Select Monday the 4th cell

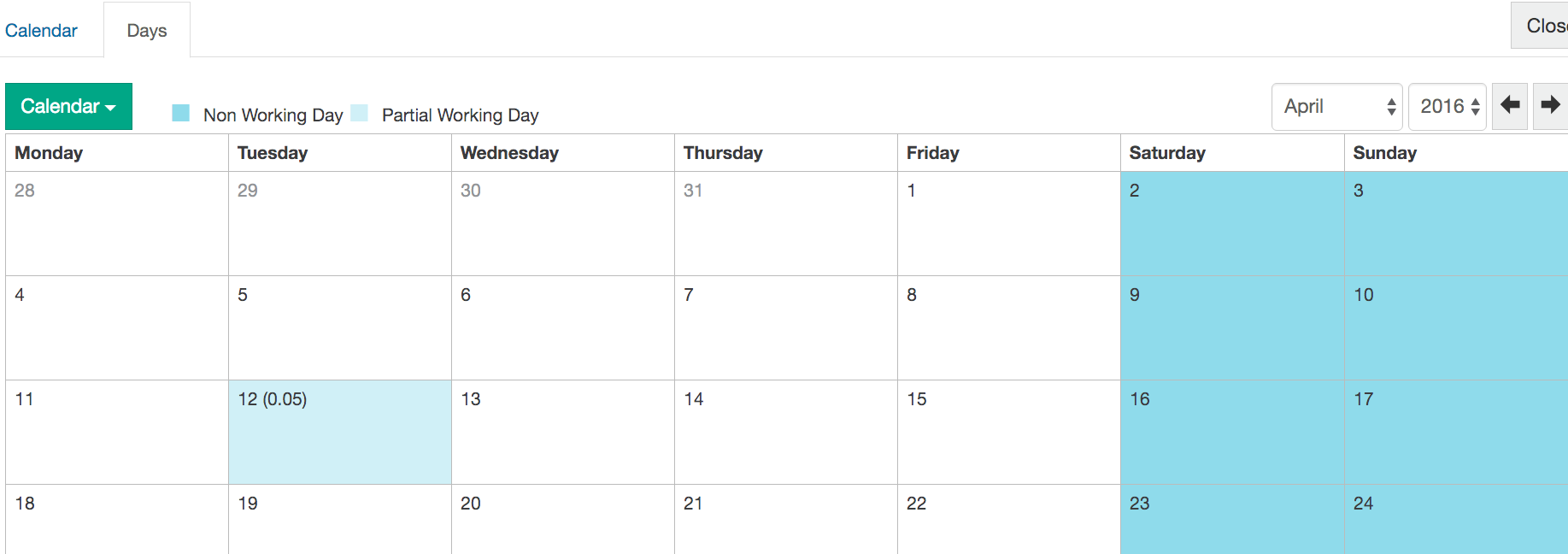point(116,327)
